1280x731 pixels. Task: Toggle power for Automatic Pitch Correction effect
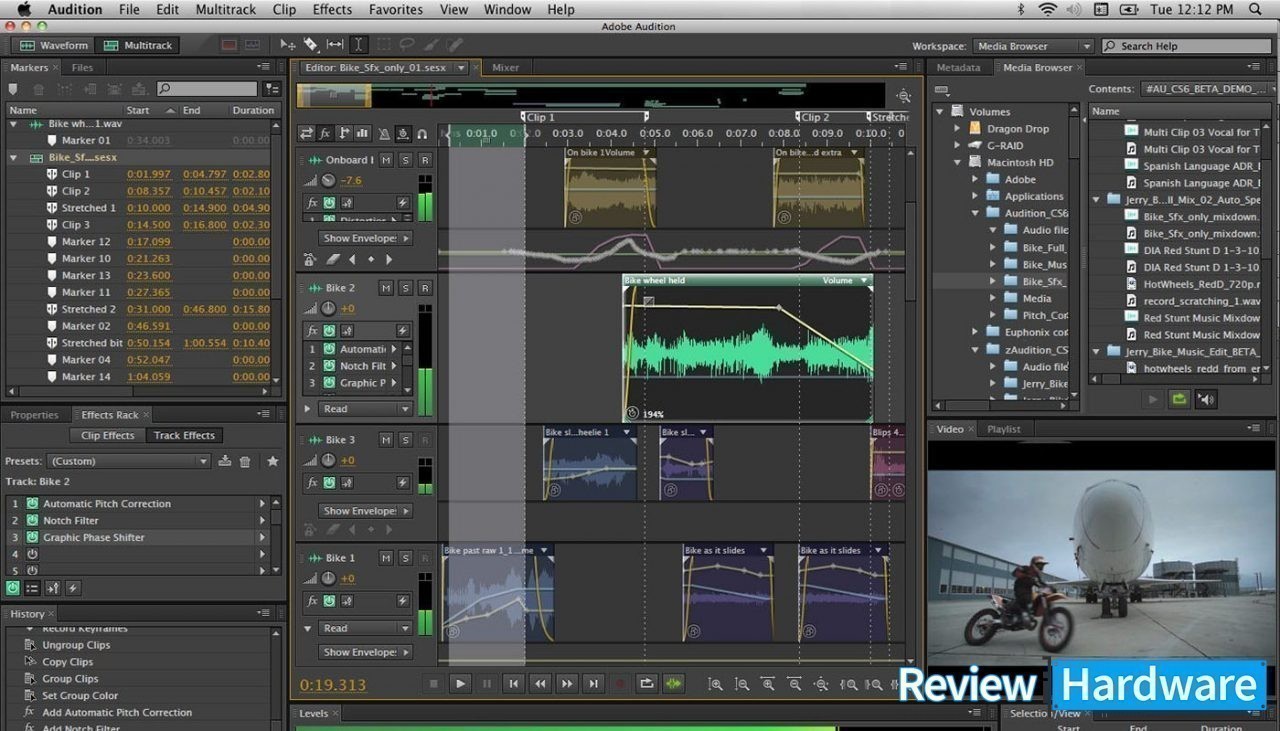31,504
